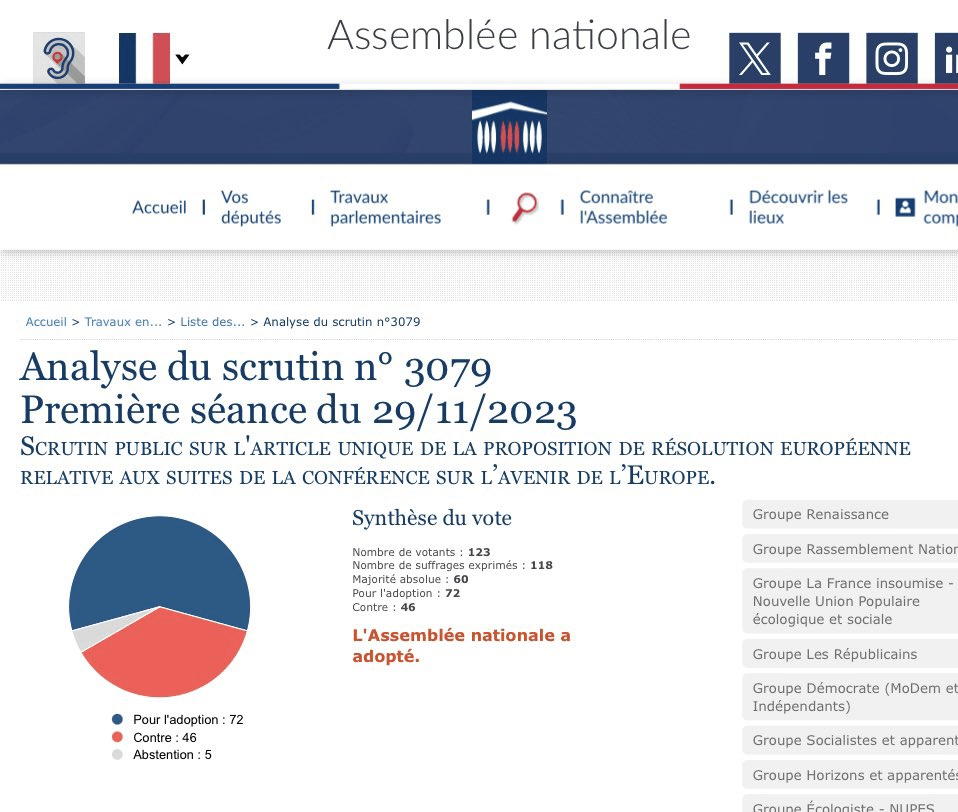Click the accessibility ear icon
958x812 pixels.
tap(59, 58)
